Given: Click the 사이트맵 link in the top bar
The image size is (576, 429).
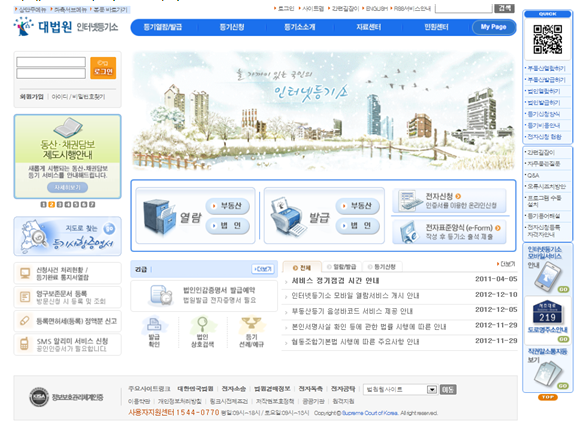Looking at the screenshot, I should [312, 8].
